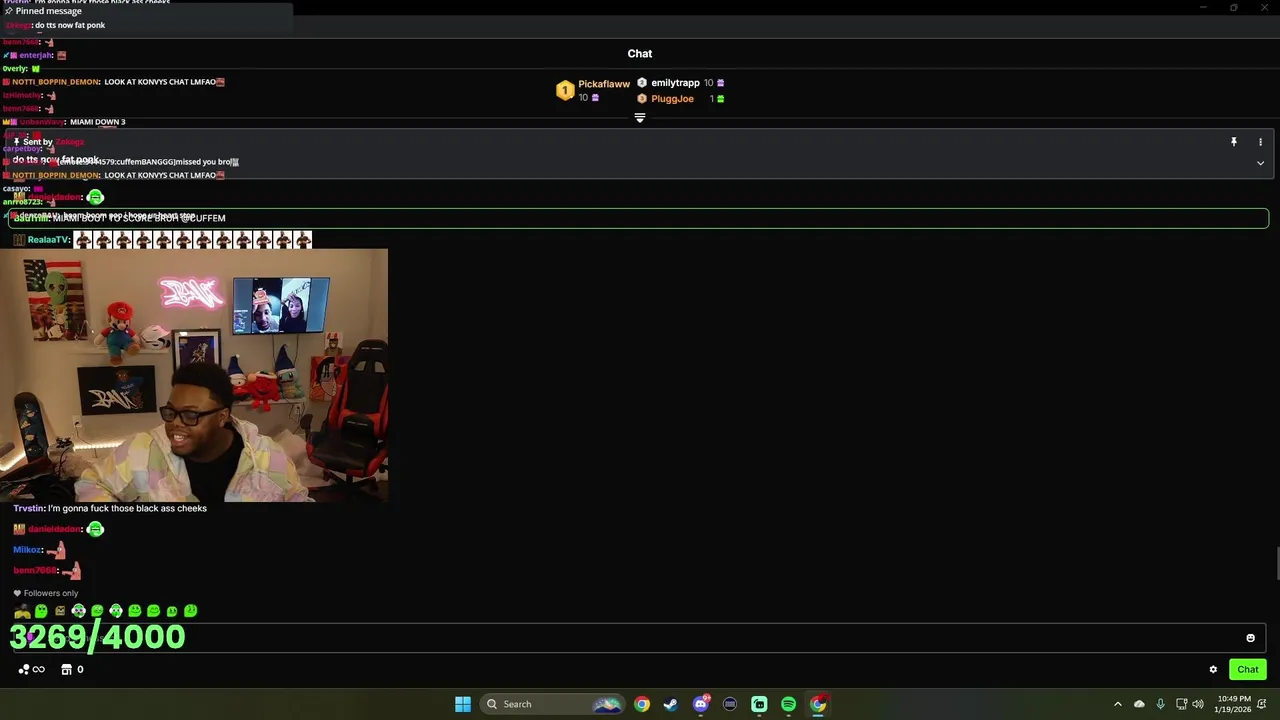1280x720 pixels.
Task: Click the taskbar Search box
Action: click(x=553, y=704)
